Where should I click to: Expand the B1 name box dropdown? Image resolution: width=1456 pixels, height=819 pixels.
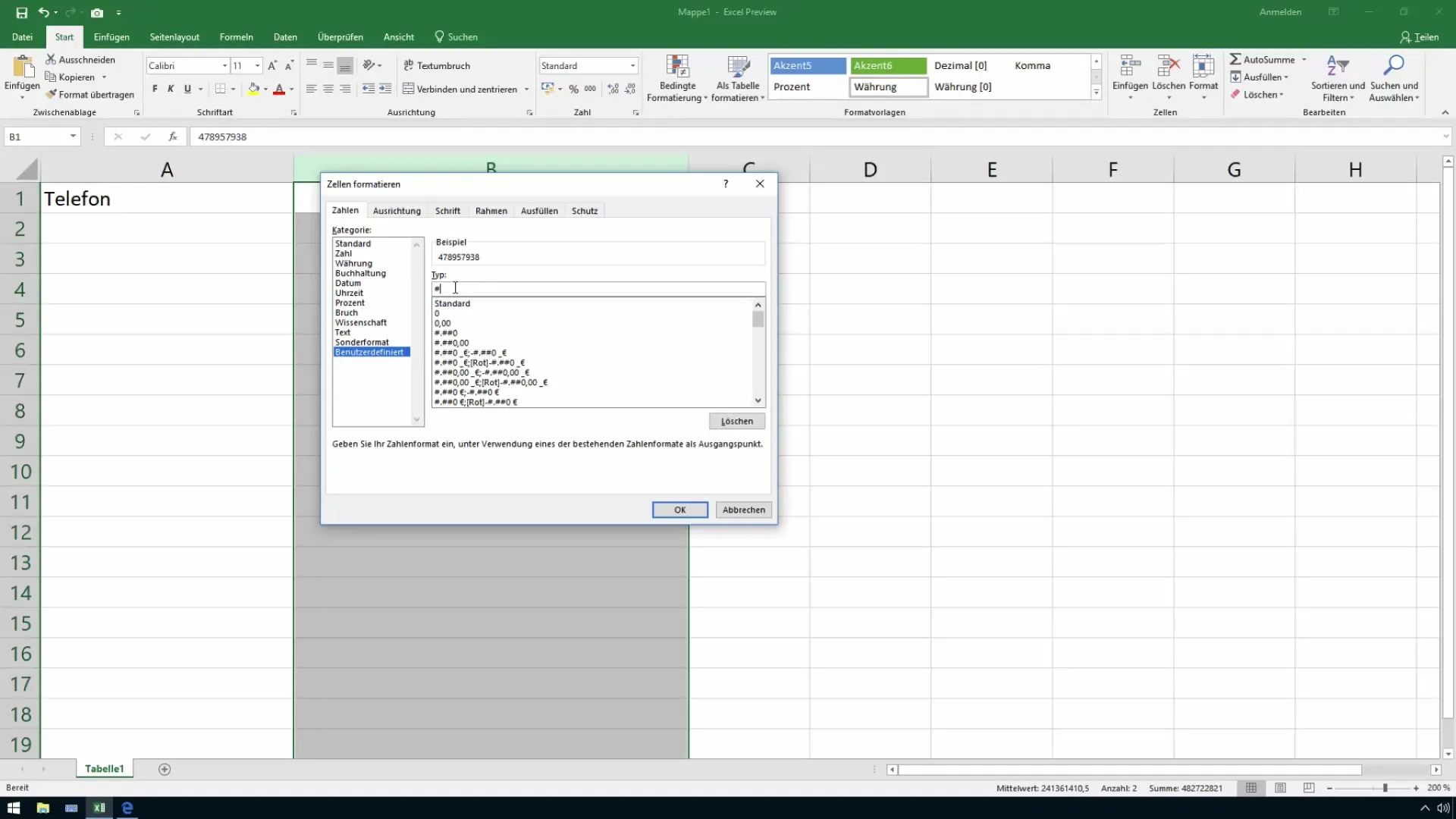(73, 136)
